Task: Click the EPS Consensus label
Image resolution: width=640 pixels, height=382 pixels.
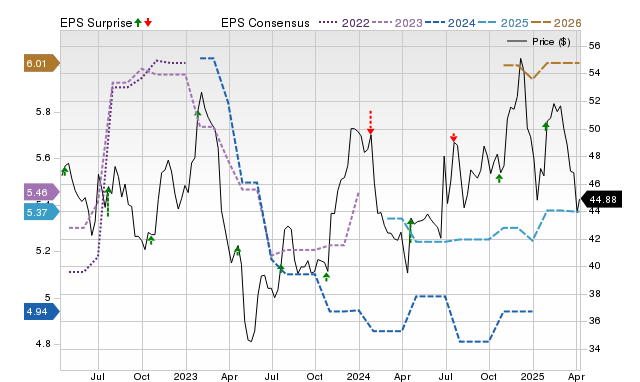Action: [265, 23]
